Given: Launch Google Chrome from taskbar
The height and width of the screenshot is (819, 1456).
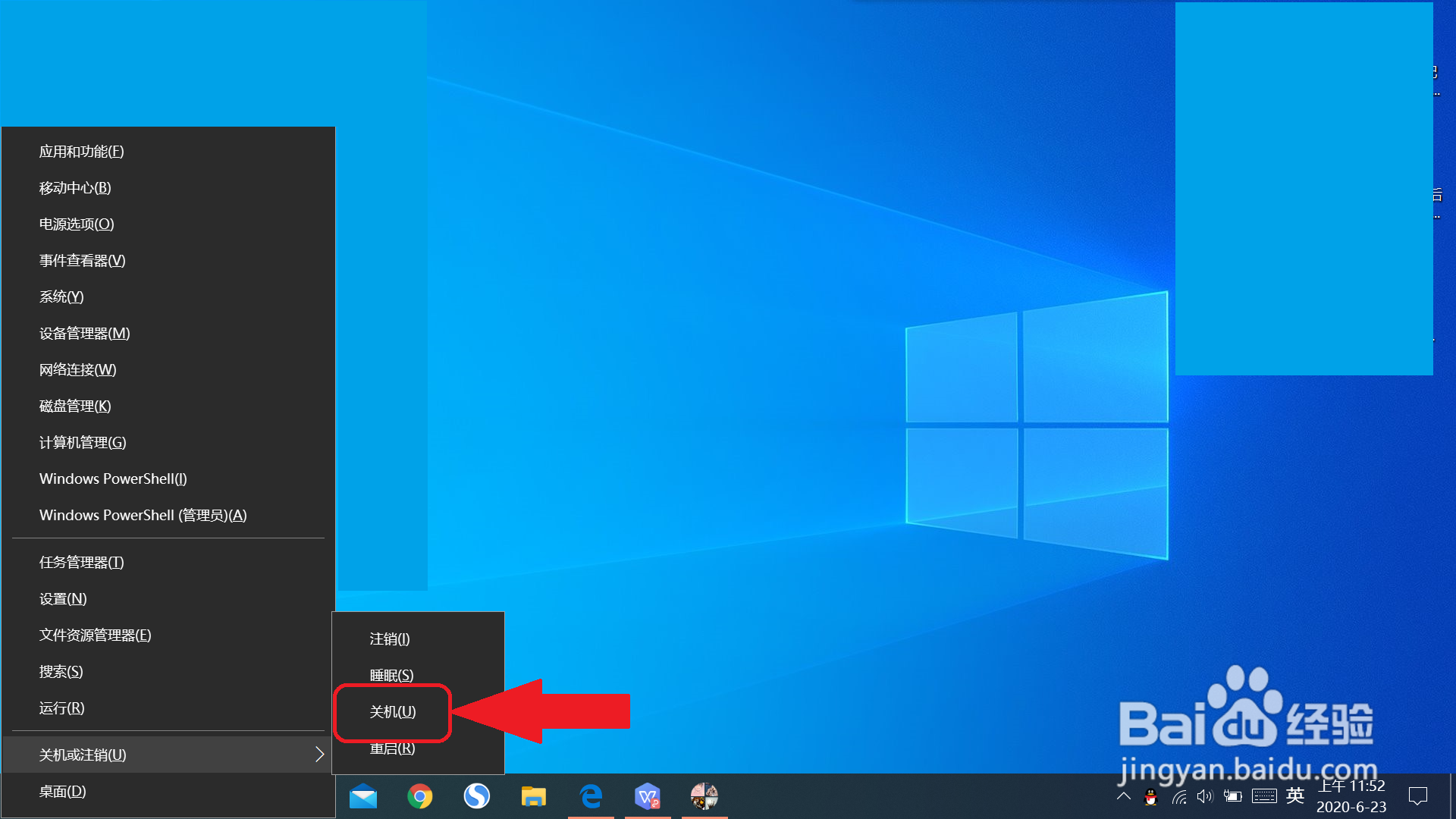Looking at the screenshot, I should click(420, 796).
